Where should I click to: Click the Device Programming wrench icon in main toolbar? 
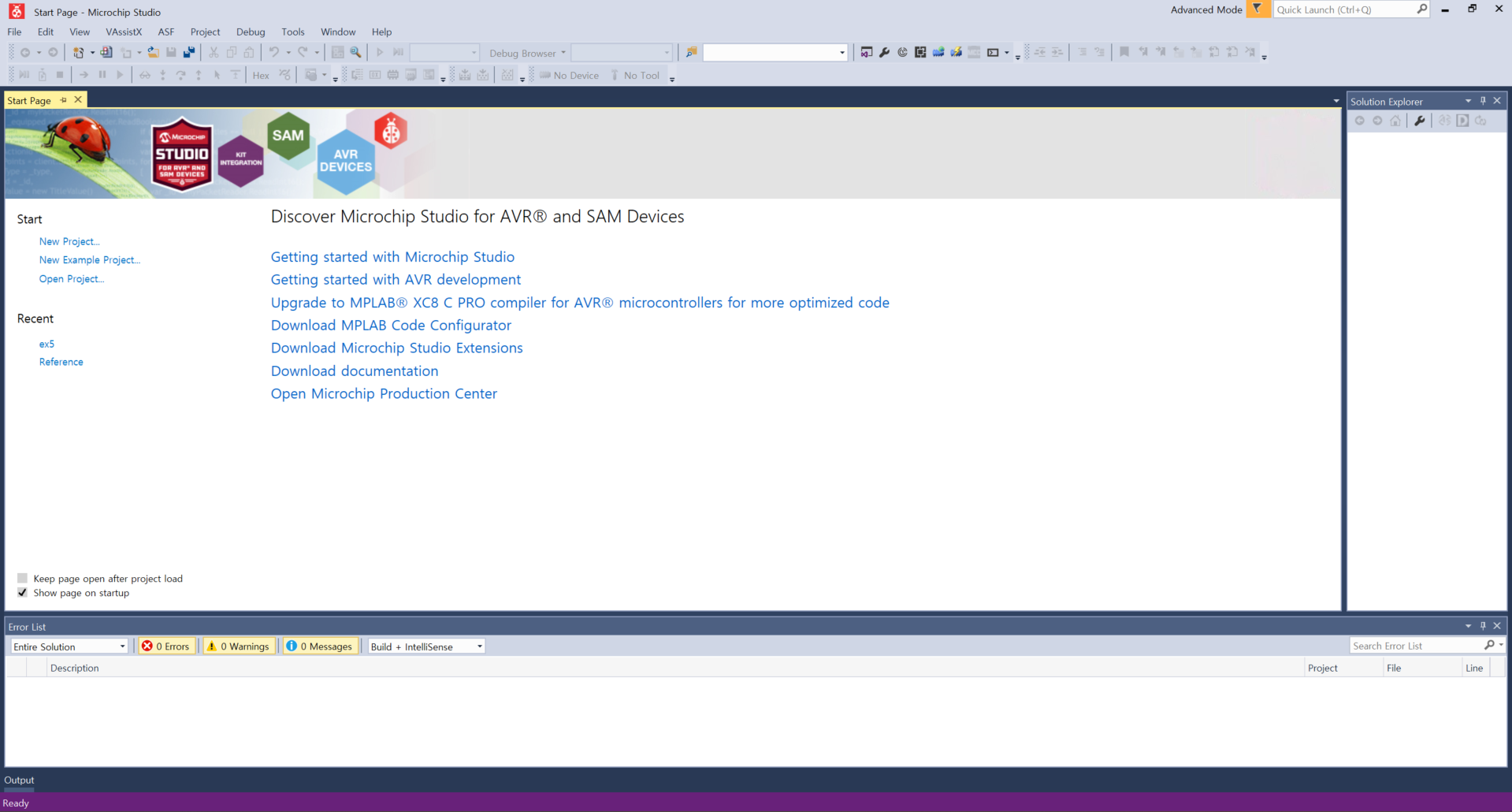tap(884, 53)
